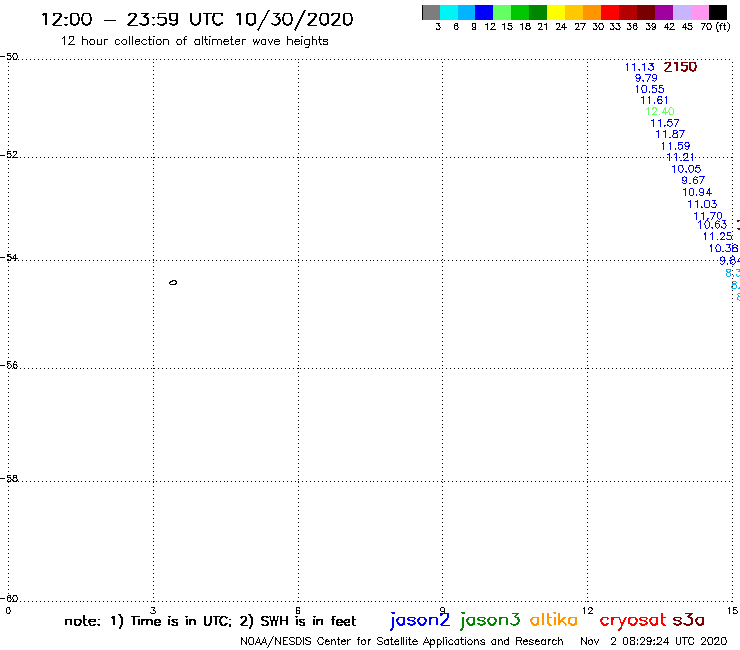Click the 9.79 wave height value
The height and width of the screenshot is (650, 740).
(x=646, y=78)
